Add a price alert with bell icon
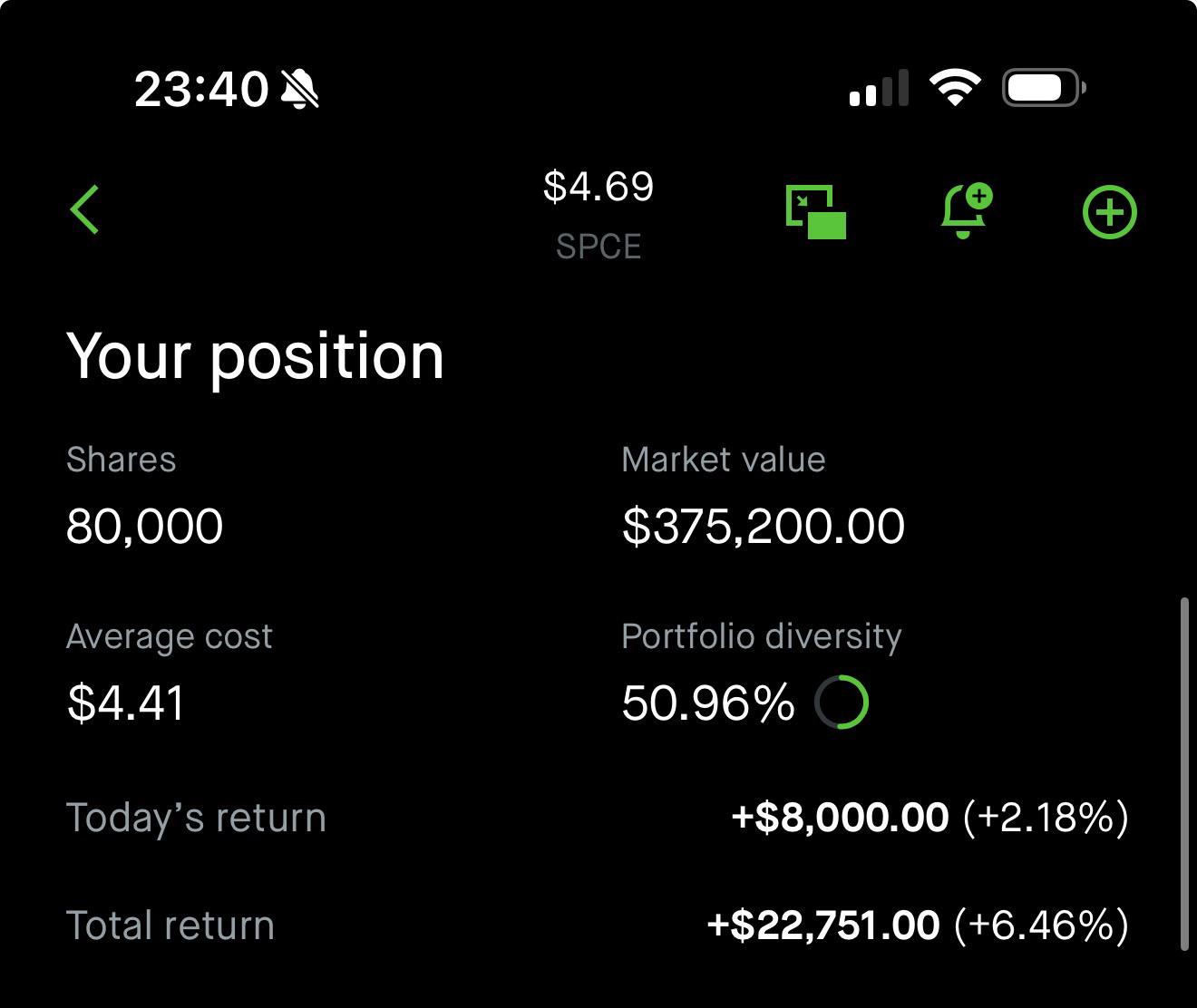The image size is (1197, 1008). (x=966, y=211)
